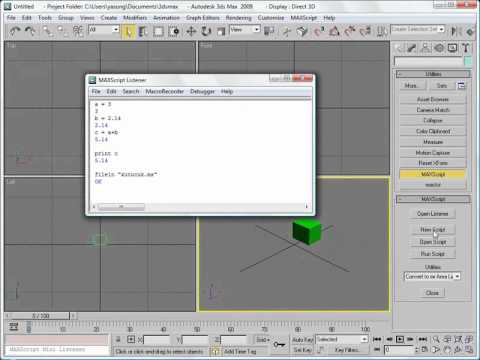The width and height of the screenshot is (480, 360).
Task: Click the object color swatch
Action: tap(468, 61)
